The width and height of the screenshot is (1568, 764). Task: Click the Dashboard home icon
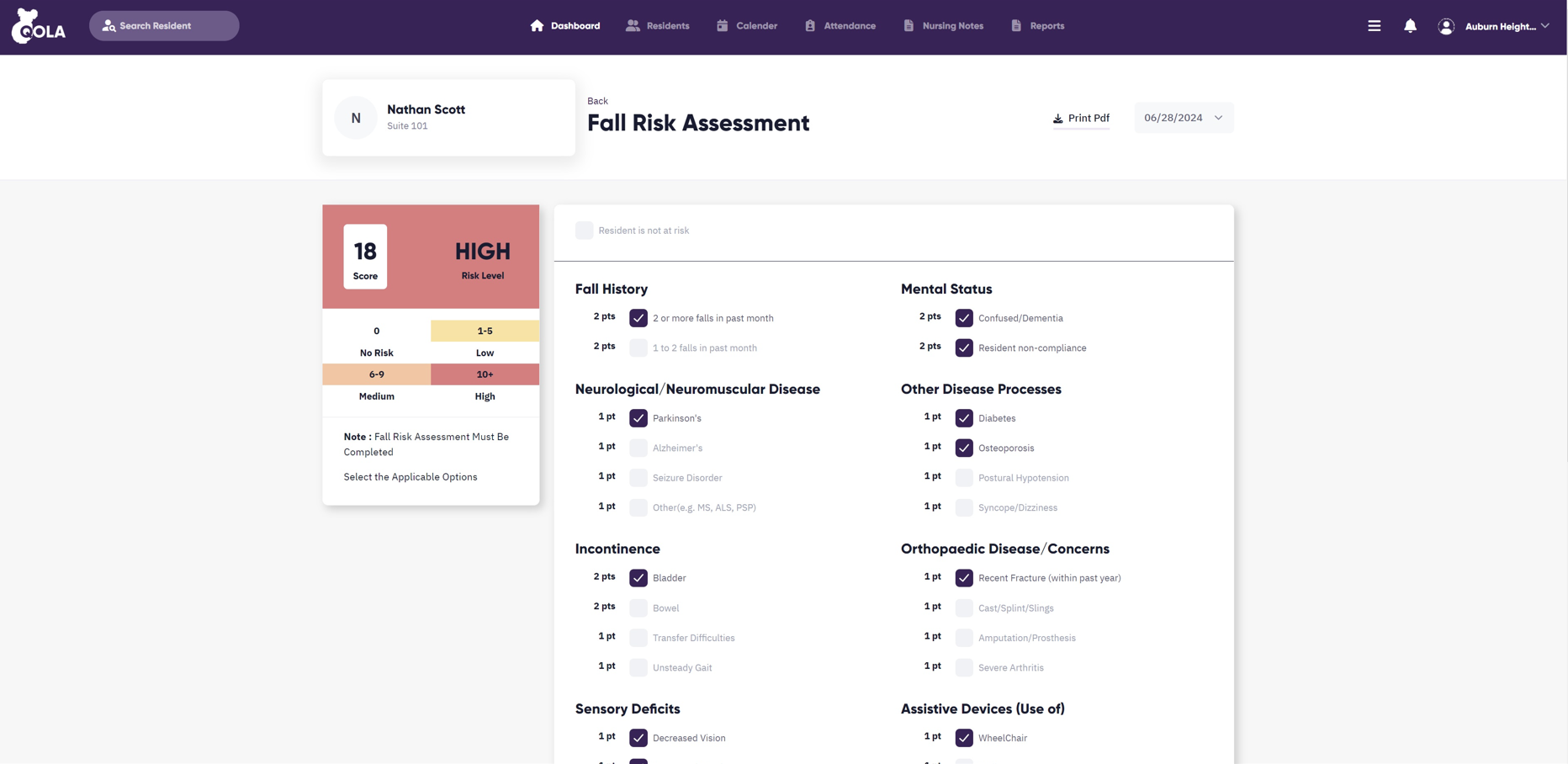537,26
